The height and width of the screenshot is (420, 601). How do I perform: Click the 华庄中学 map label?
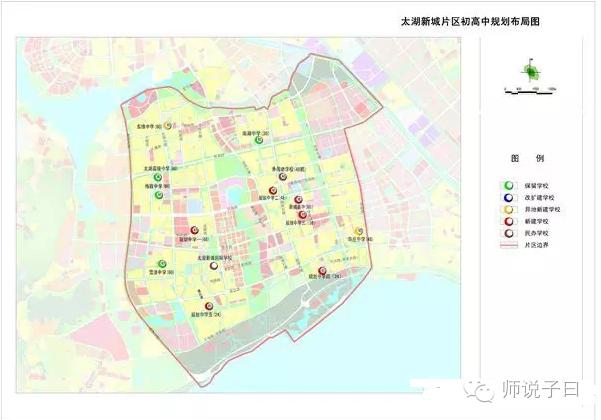click(360, 239)
